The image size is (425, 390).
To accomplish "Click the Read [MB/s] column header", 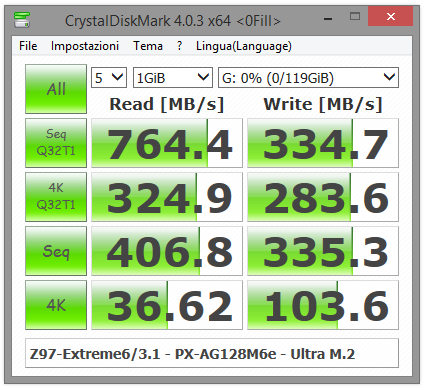I will coord(167,104).
